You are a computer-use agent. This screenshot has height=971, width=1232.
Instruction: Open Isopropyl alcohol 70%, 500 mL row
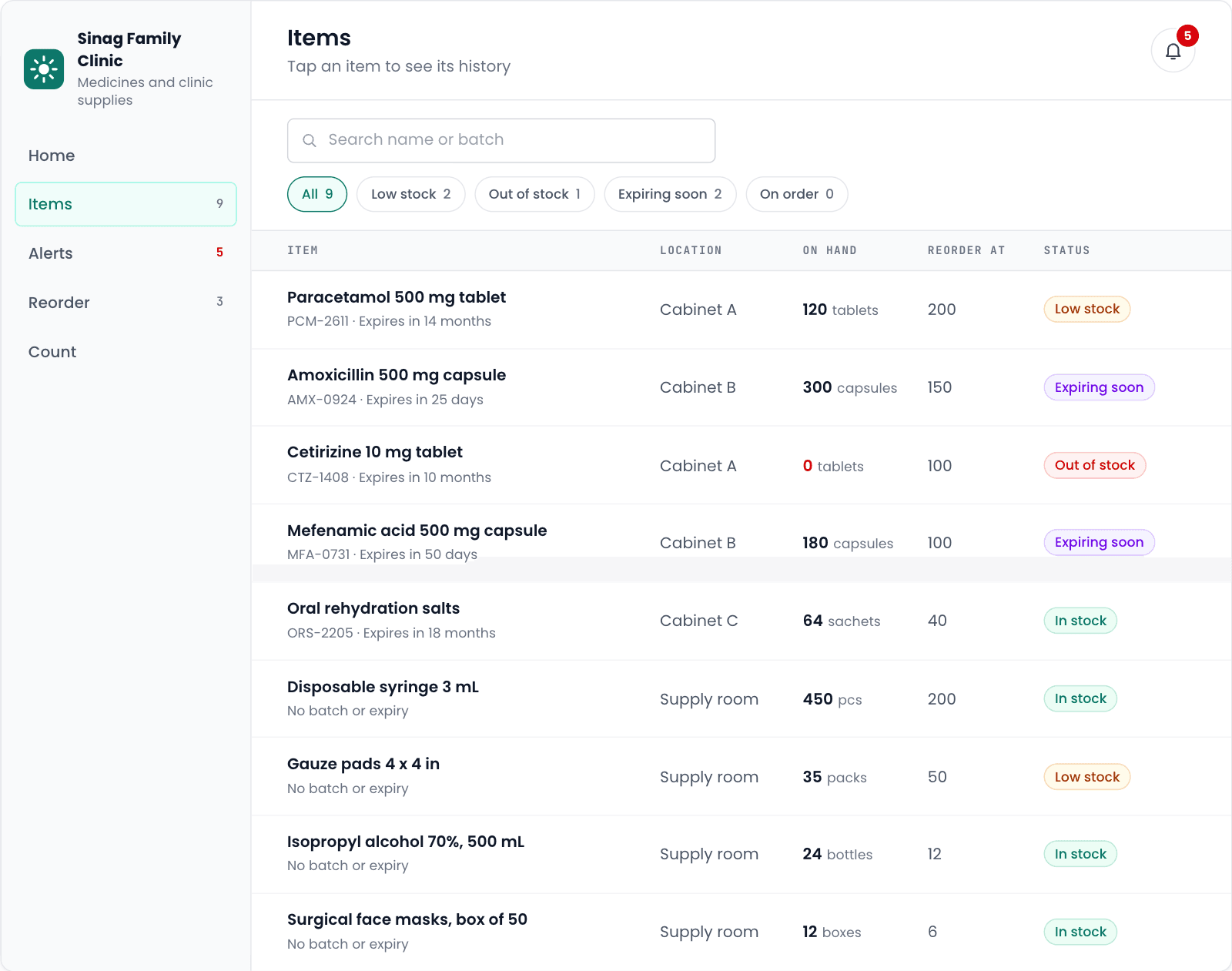(741, 854)
